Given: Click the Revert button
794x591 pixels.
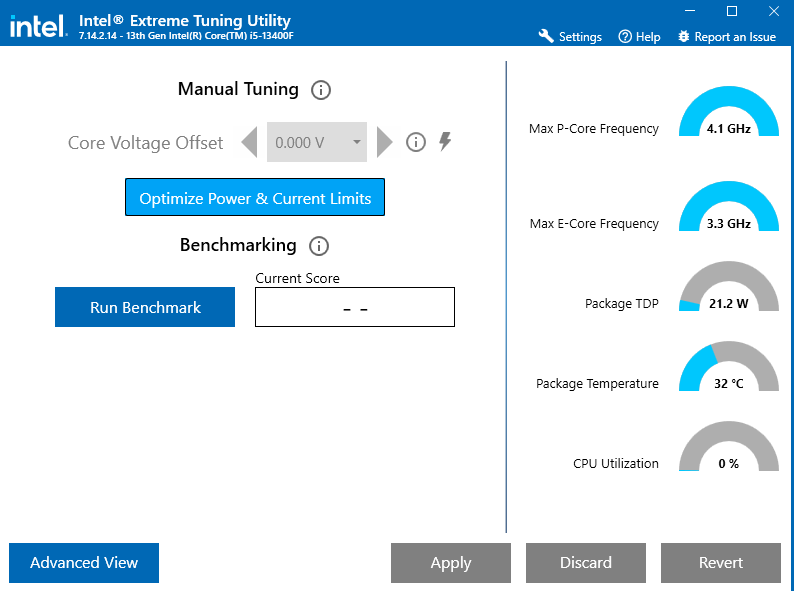Looking at the screenshot, I should 721,563.
